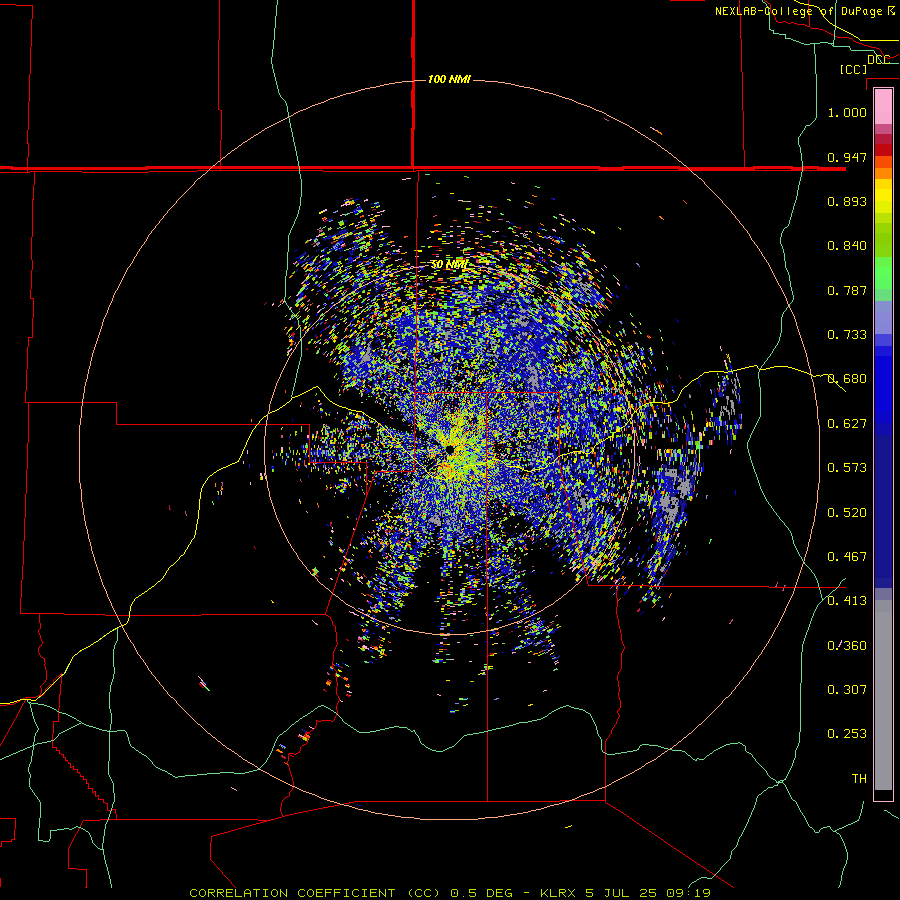900x900 pixels.
Task: Click the CORRELATION COEFFICIENT caption text
Action: coord(315,893)
